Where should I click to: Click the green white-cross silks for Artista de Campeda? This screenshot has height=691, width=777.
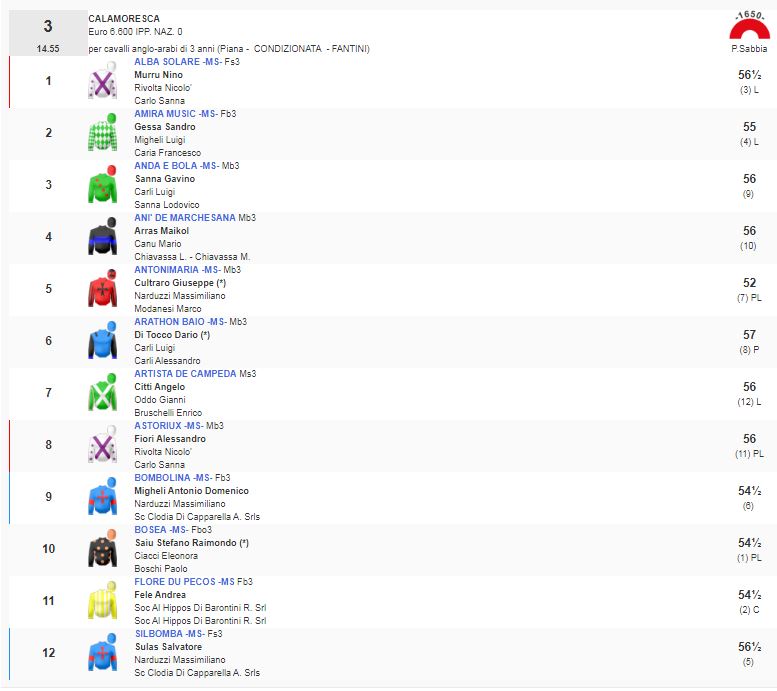click(x=102, y=394)
